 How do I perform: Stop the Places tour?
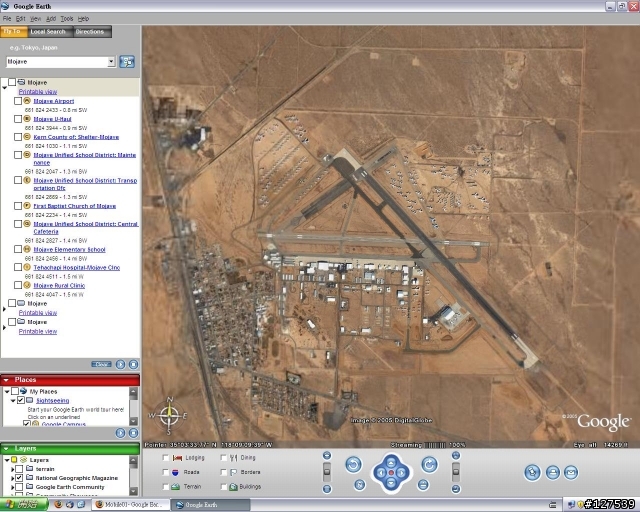(133, 433)
